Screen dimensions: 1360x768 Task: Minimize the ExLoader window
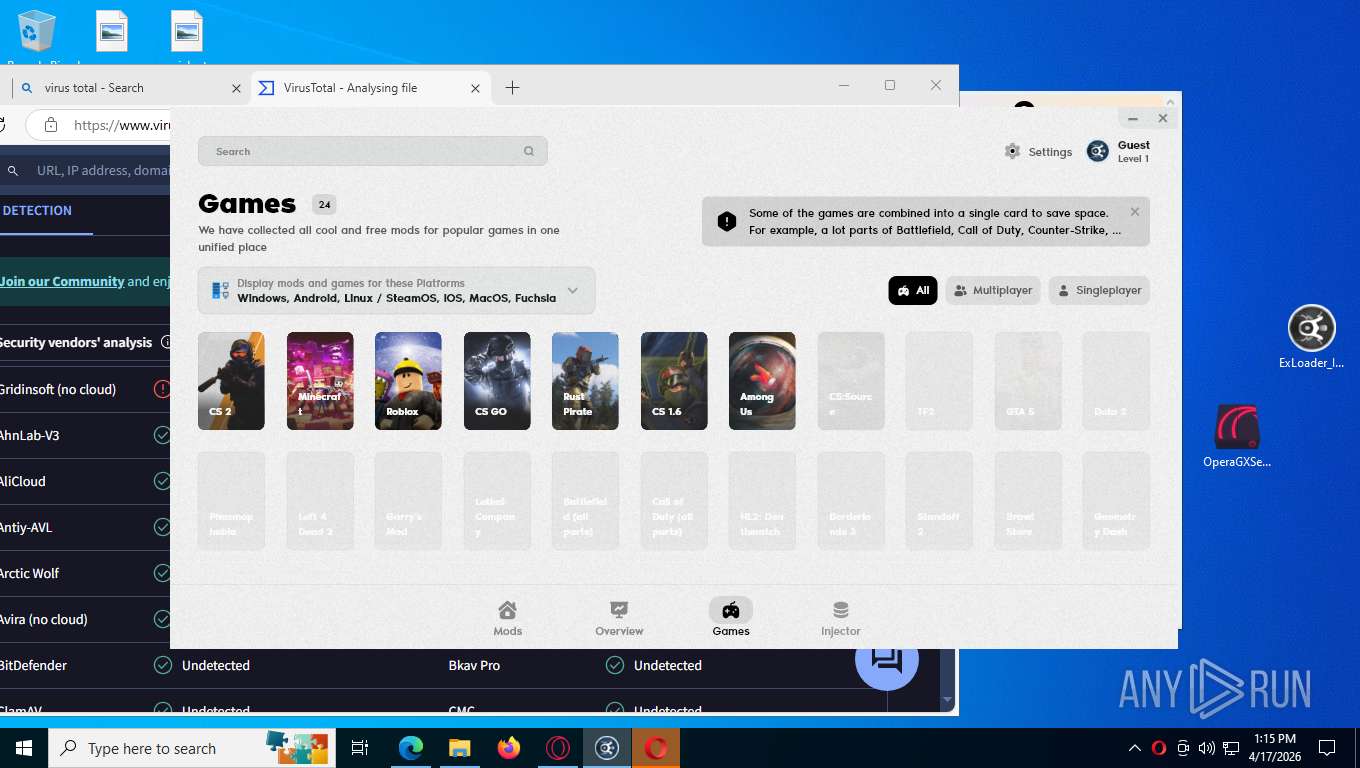1133,119
